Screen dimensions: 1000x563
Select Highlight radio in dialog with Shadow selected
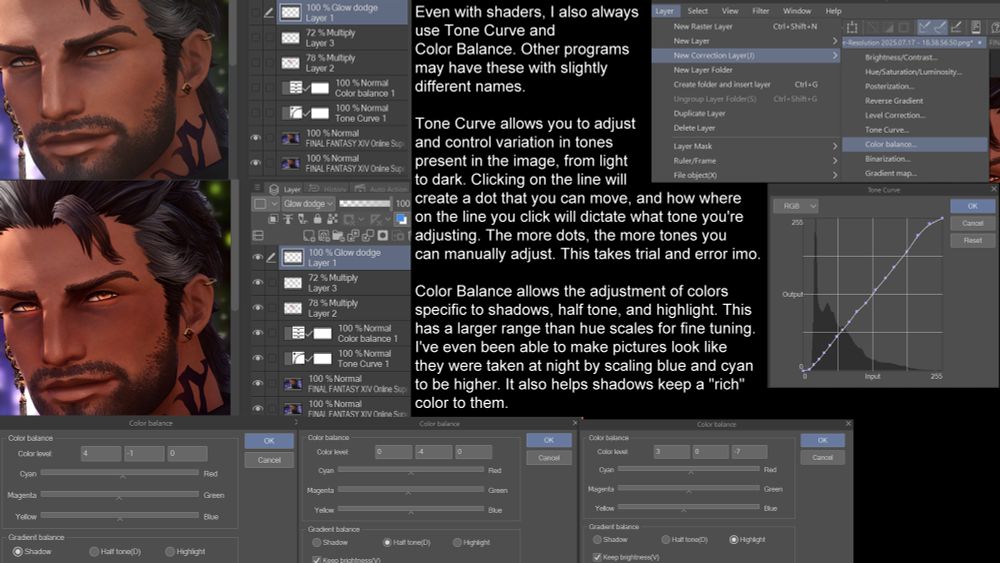click(x=170, y=552)
